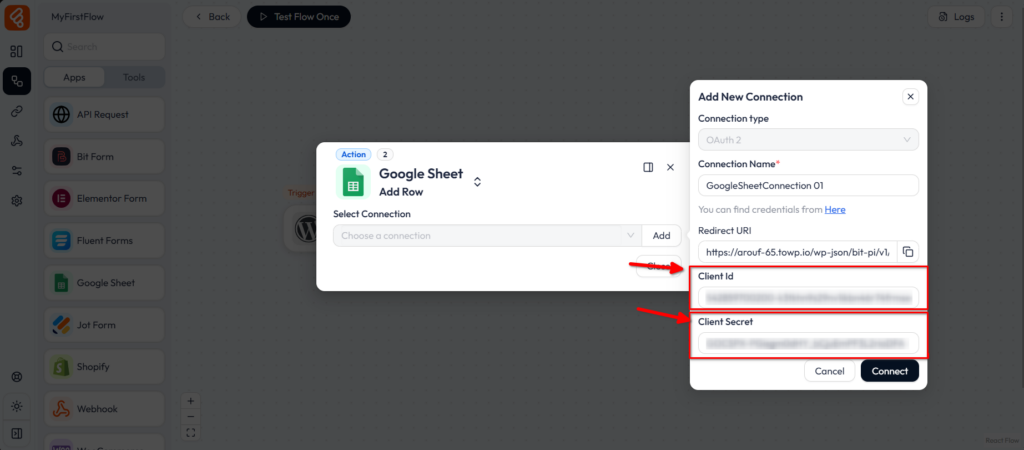Run Test Flow Once

[x=298, y=17]
